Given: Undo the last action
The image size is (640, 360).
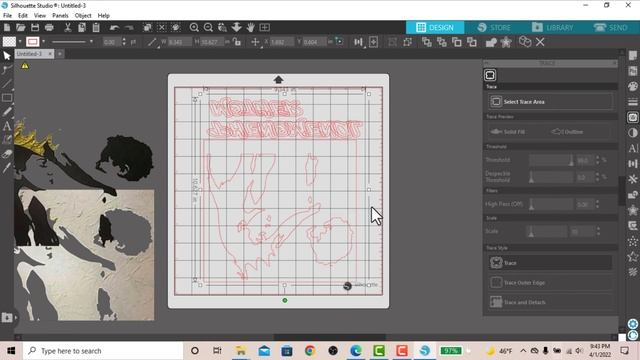Looking at the screenshot, I should coord(114,27).
